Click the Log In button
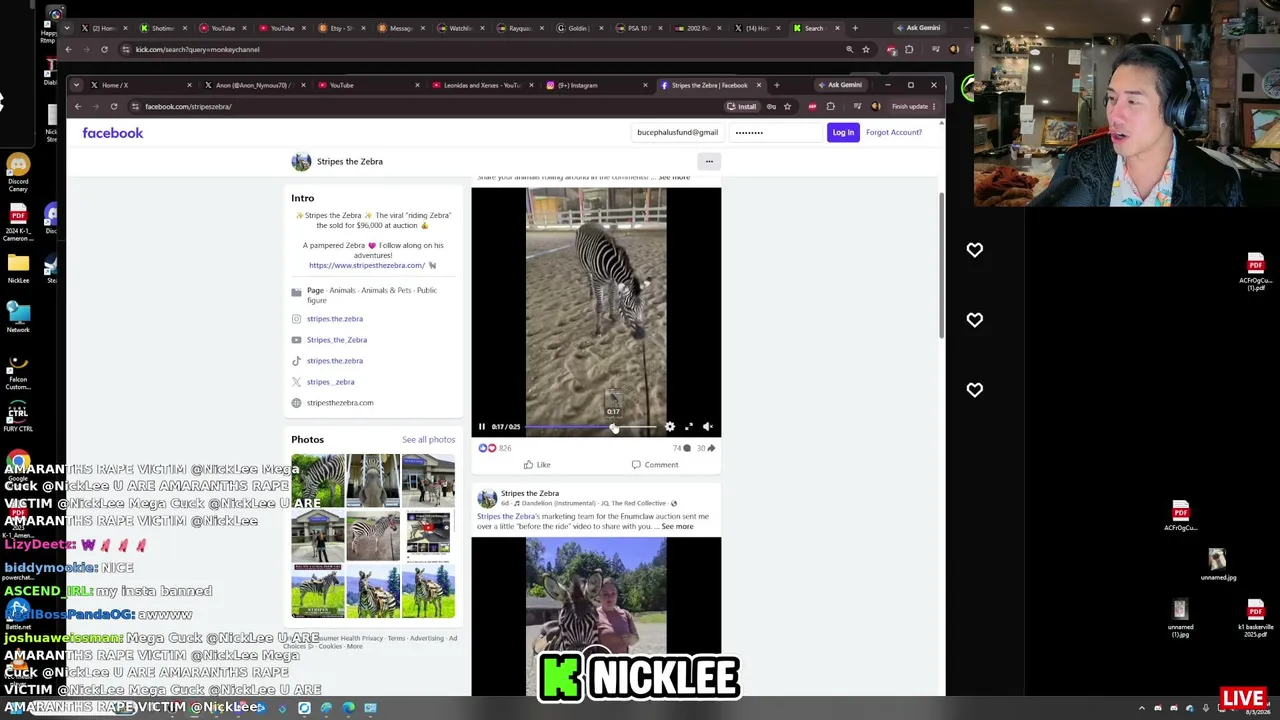Screen dimensions: 1280x720 [843, 132]
